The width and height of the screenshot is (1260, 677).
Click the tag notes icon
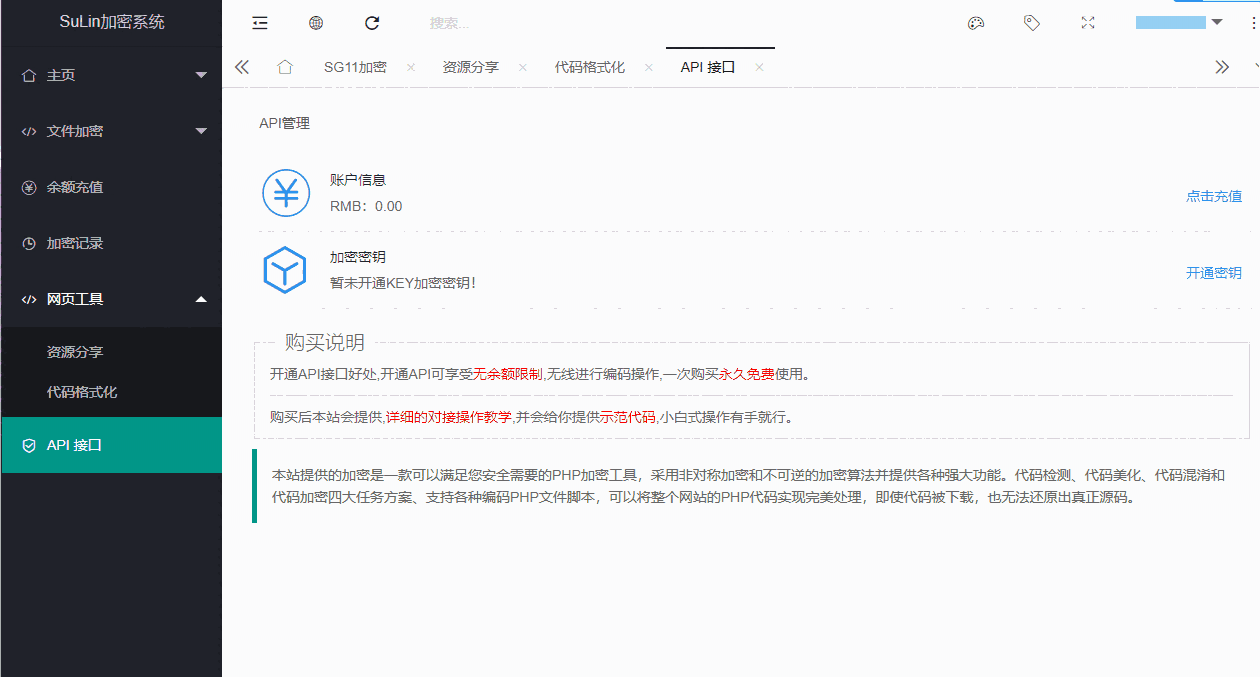click(1032, 23)
